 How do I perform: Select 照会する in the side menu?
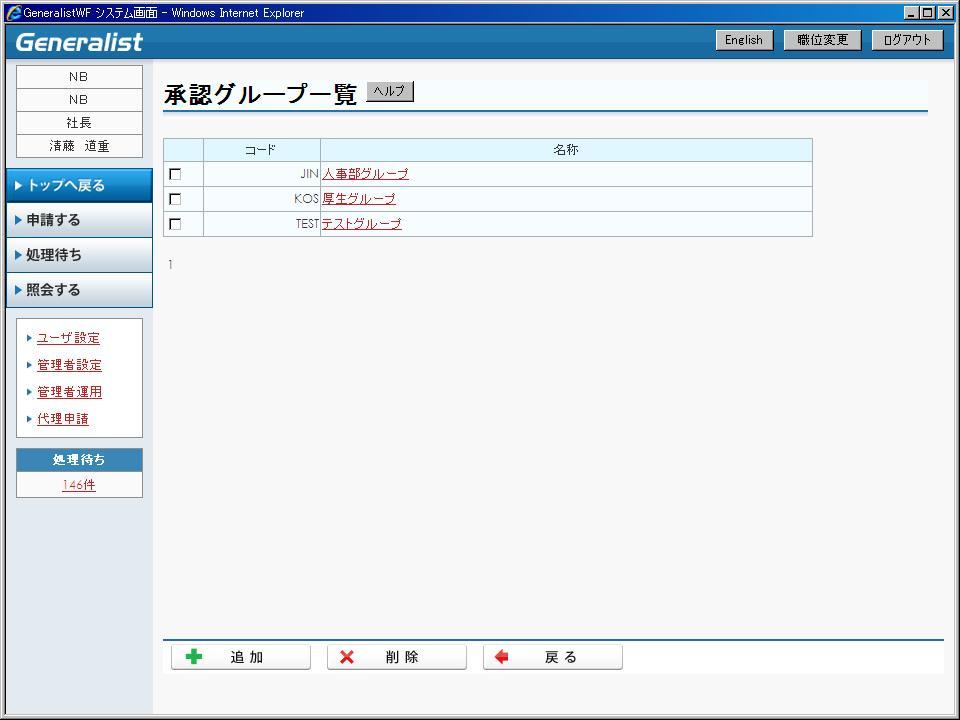[x=79, y=290]
